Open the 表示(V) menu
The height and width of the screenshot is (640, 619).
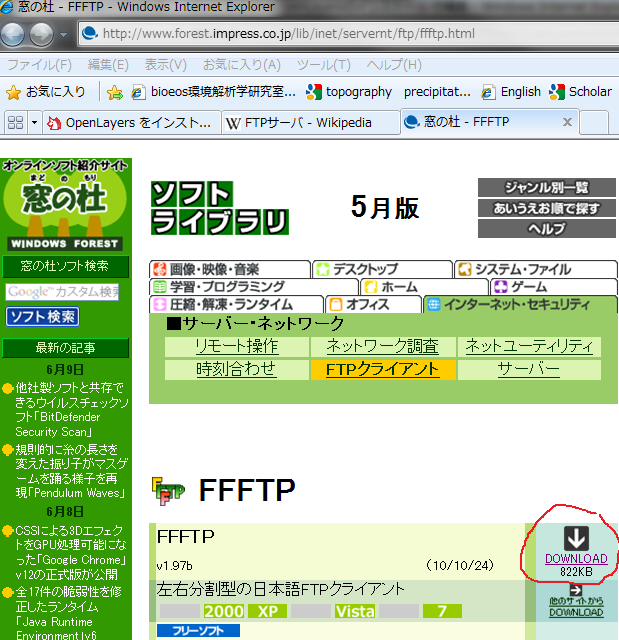tap(166, 65)
